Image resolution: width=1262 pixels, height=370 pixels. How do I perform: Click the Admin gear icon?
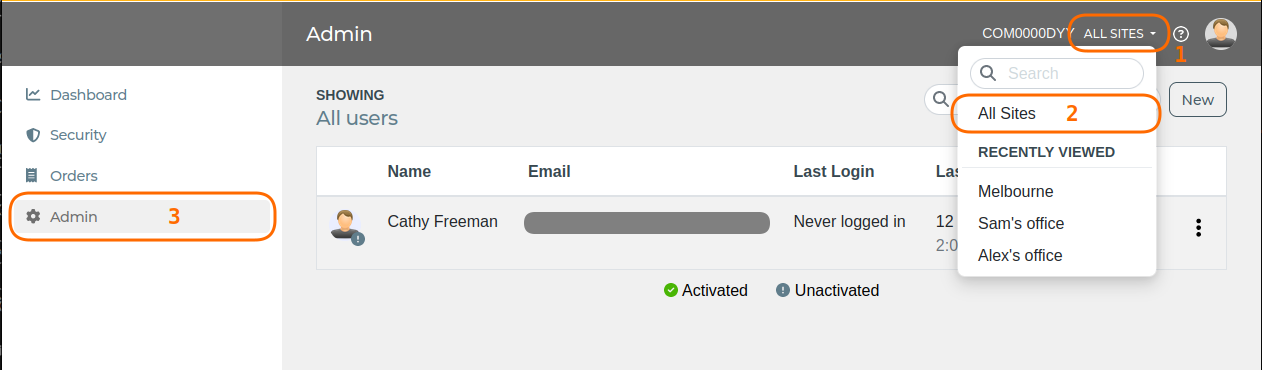[33, 216]
